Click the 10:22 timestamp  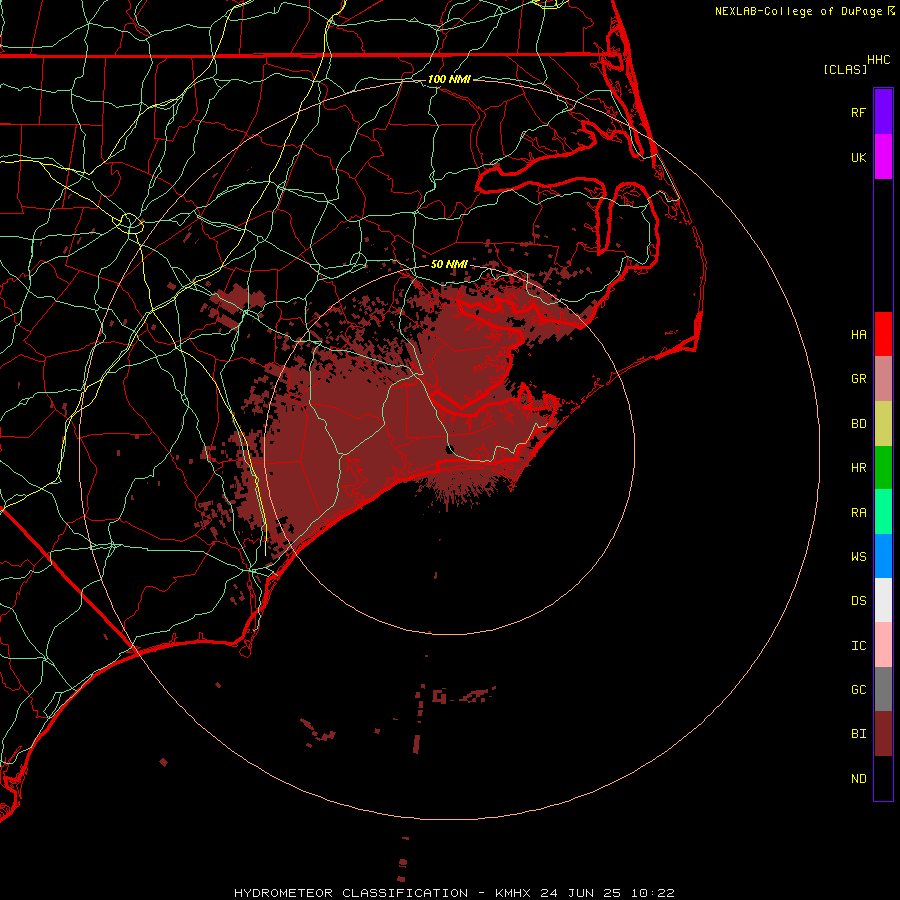point(652,893)
